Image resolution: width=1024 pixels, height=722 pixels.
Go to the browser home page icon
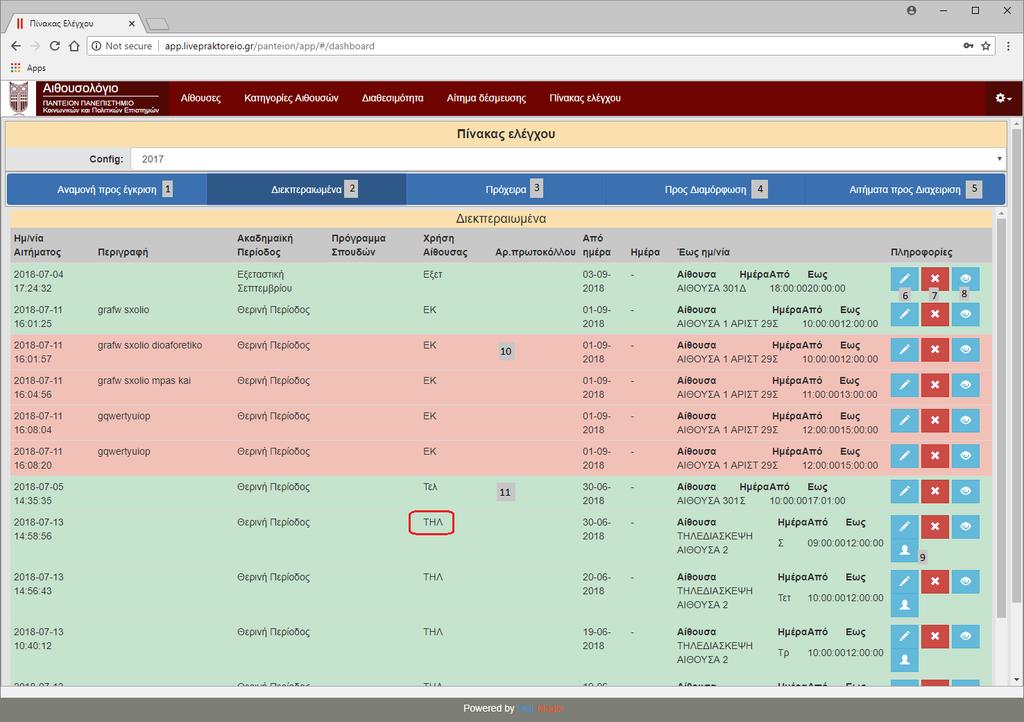(74, 46)
